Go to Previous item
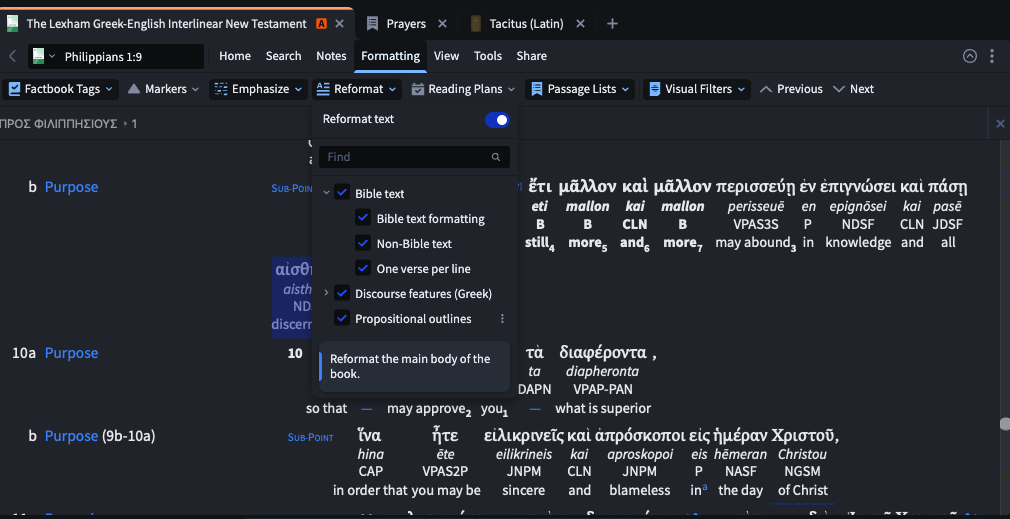 (791, 89)
